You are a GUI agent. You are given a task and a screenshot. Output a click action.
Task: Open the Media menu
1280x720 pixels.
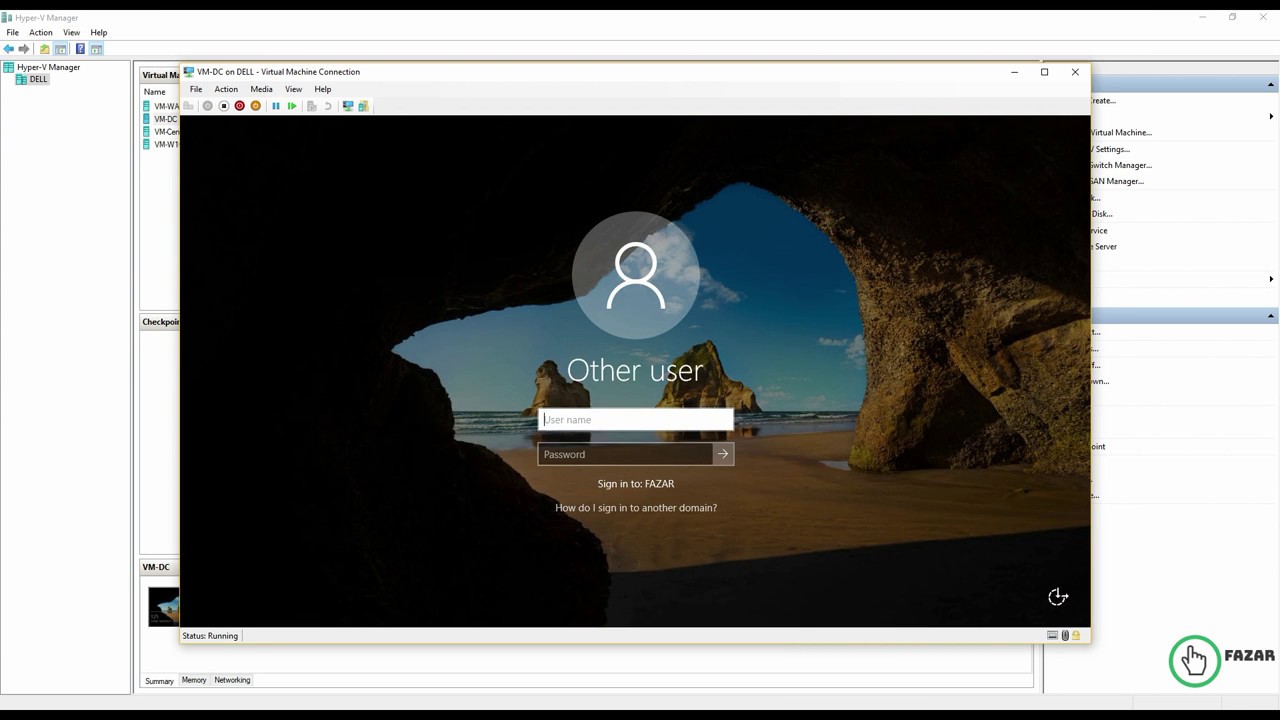click(261, 89)
